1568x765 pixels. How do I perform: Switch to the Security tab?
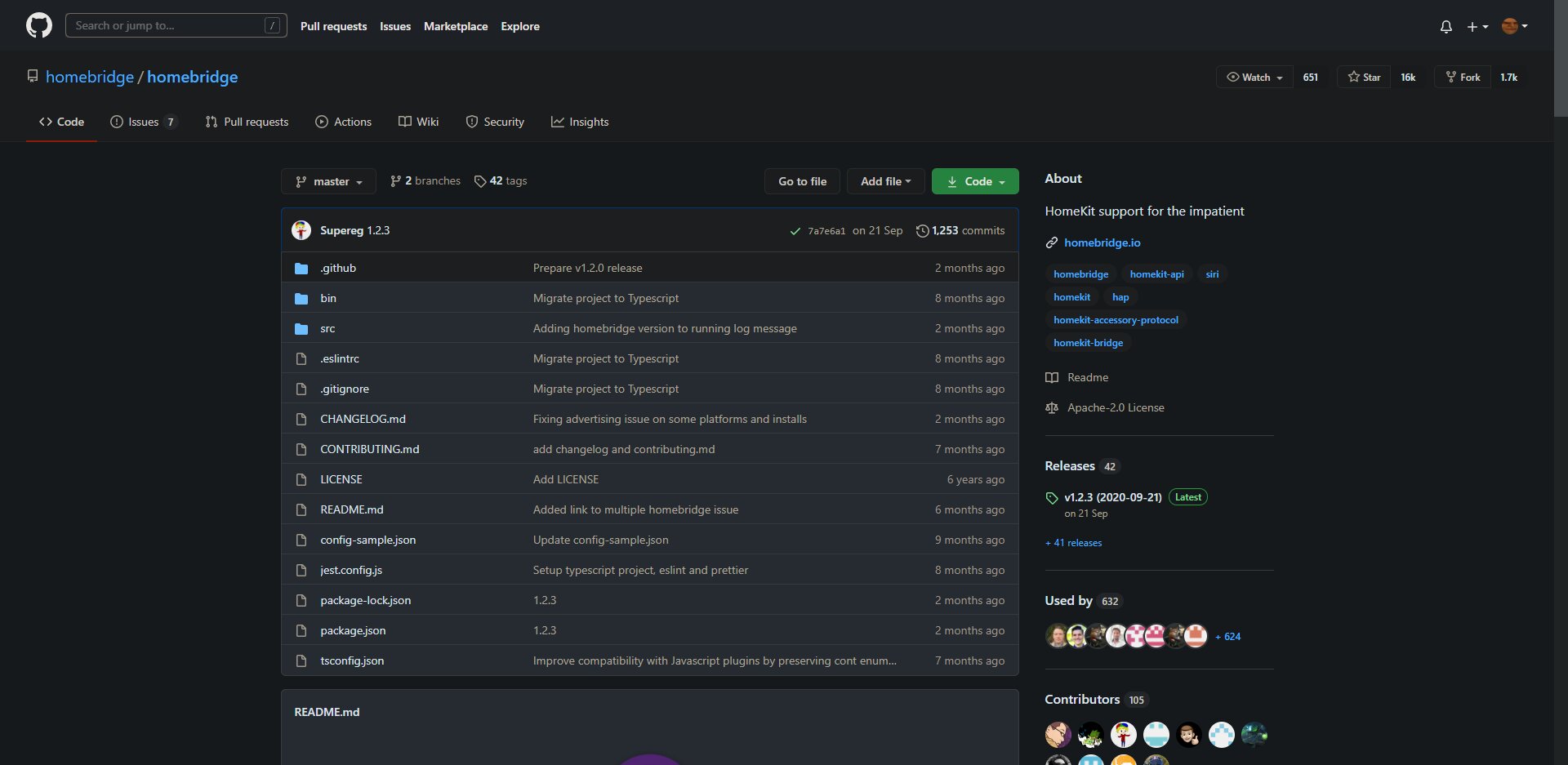(x=495, y=122)
